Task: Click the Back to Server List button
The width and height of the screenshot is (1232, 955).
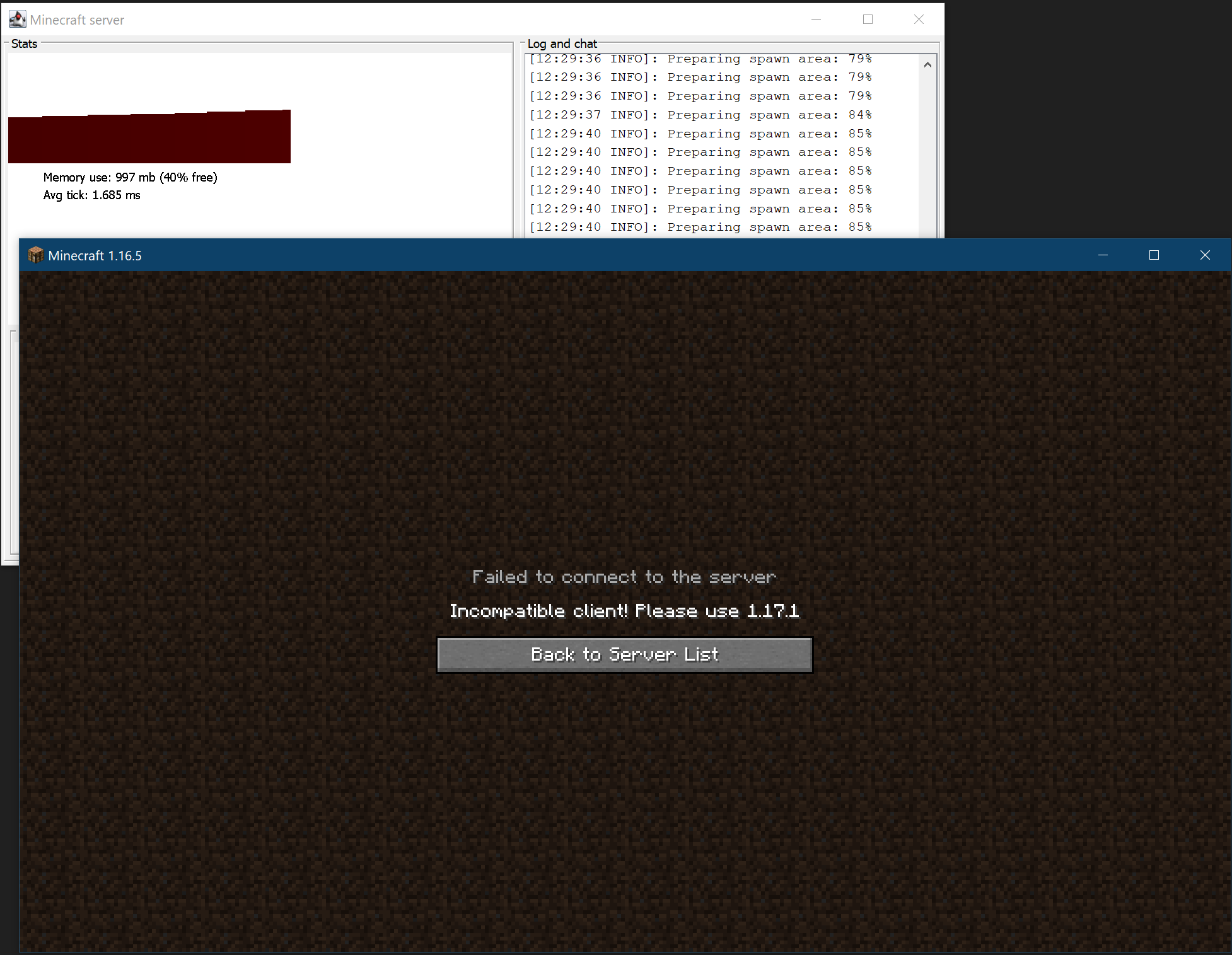Action: pos(624,654)
